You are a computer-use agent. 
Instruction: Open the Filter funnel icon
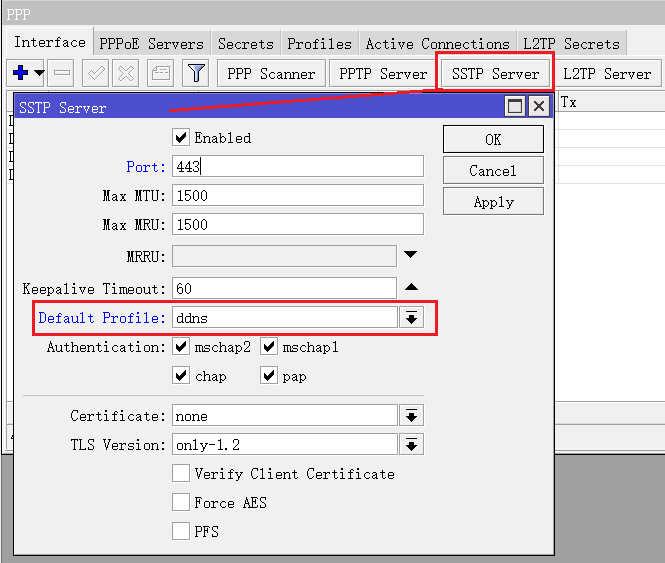tap(197, 73)
